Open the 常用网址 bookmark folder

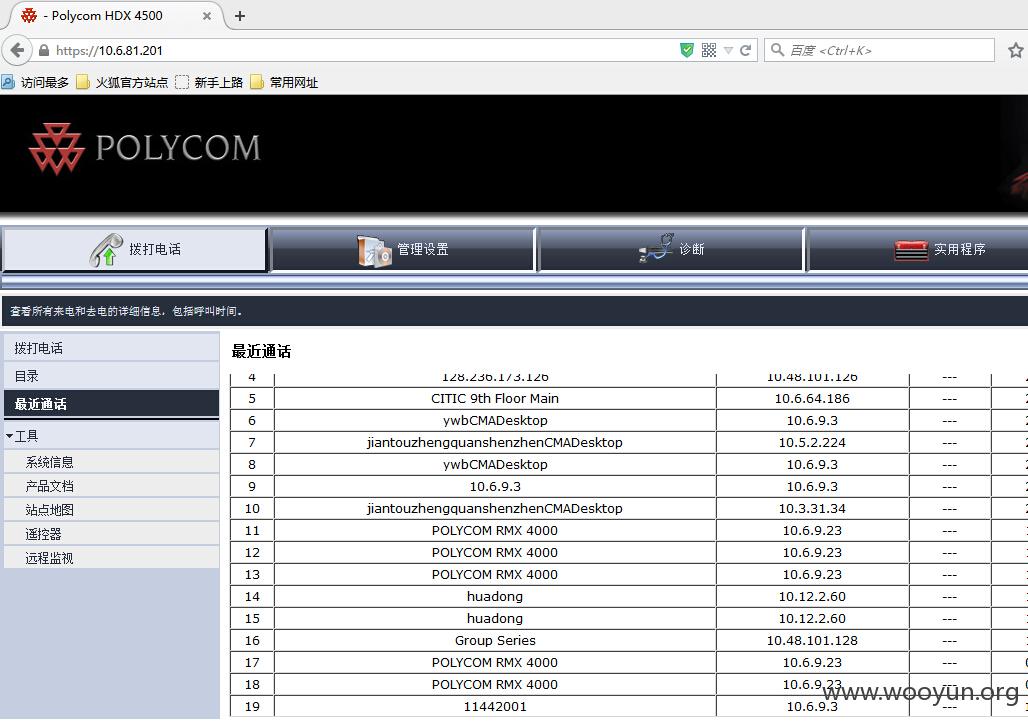(x=285, y=83)
